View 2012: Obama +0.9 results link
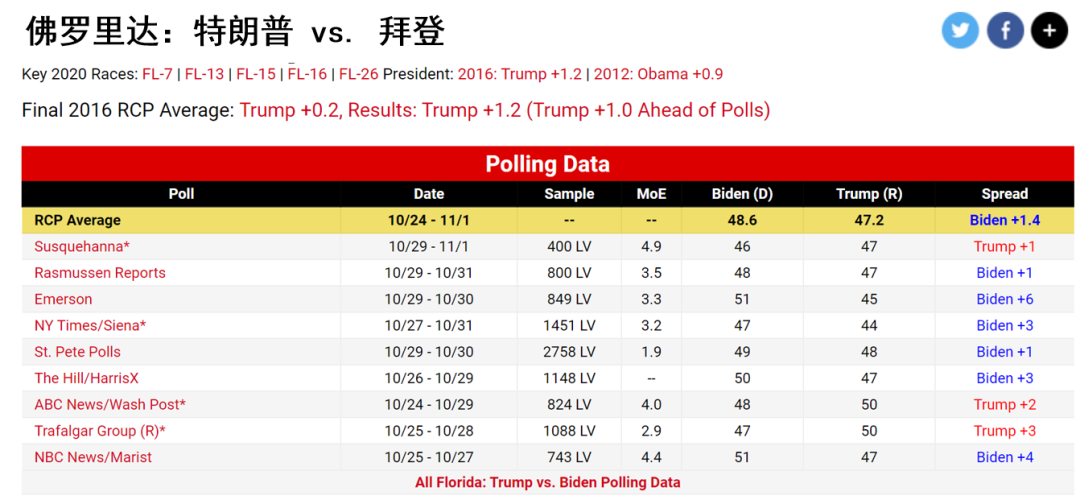This screenshot has width=1080, height=504. (x=658, y=74)
